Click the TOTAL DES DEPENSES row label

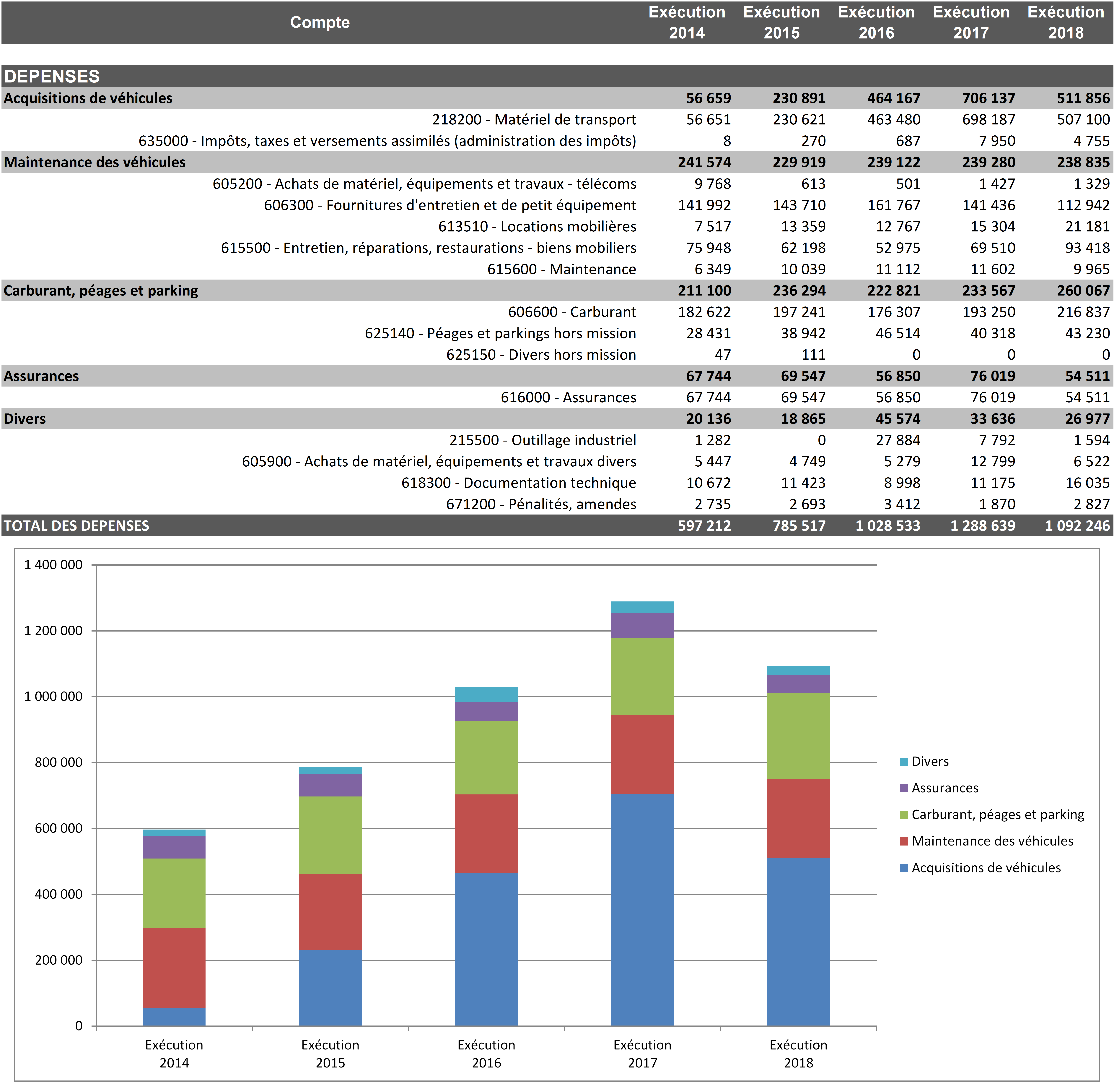click(76, 525)
